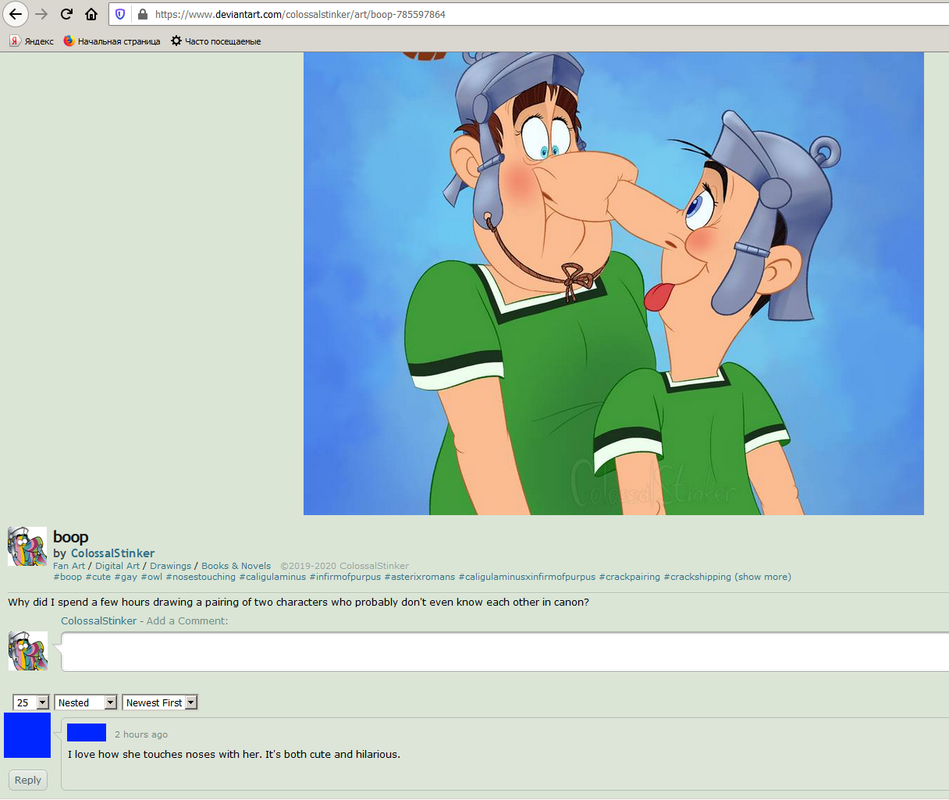Open ColossalStinker link above the comment box
This screenshot has width=949, height=800.
[x=99, y=621]
